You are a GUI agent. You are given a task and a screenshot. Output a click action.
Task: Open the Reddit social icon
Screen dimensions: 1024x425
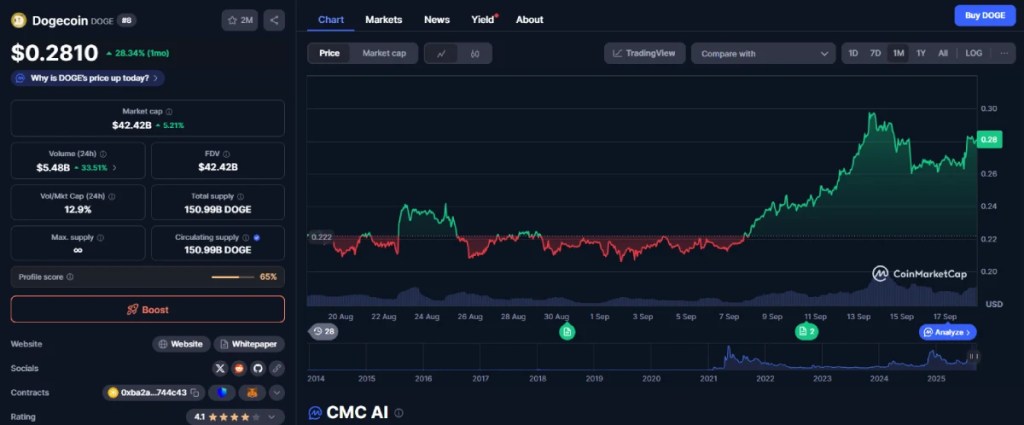[239, 368]
